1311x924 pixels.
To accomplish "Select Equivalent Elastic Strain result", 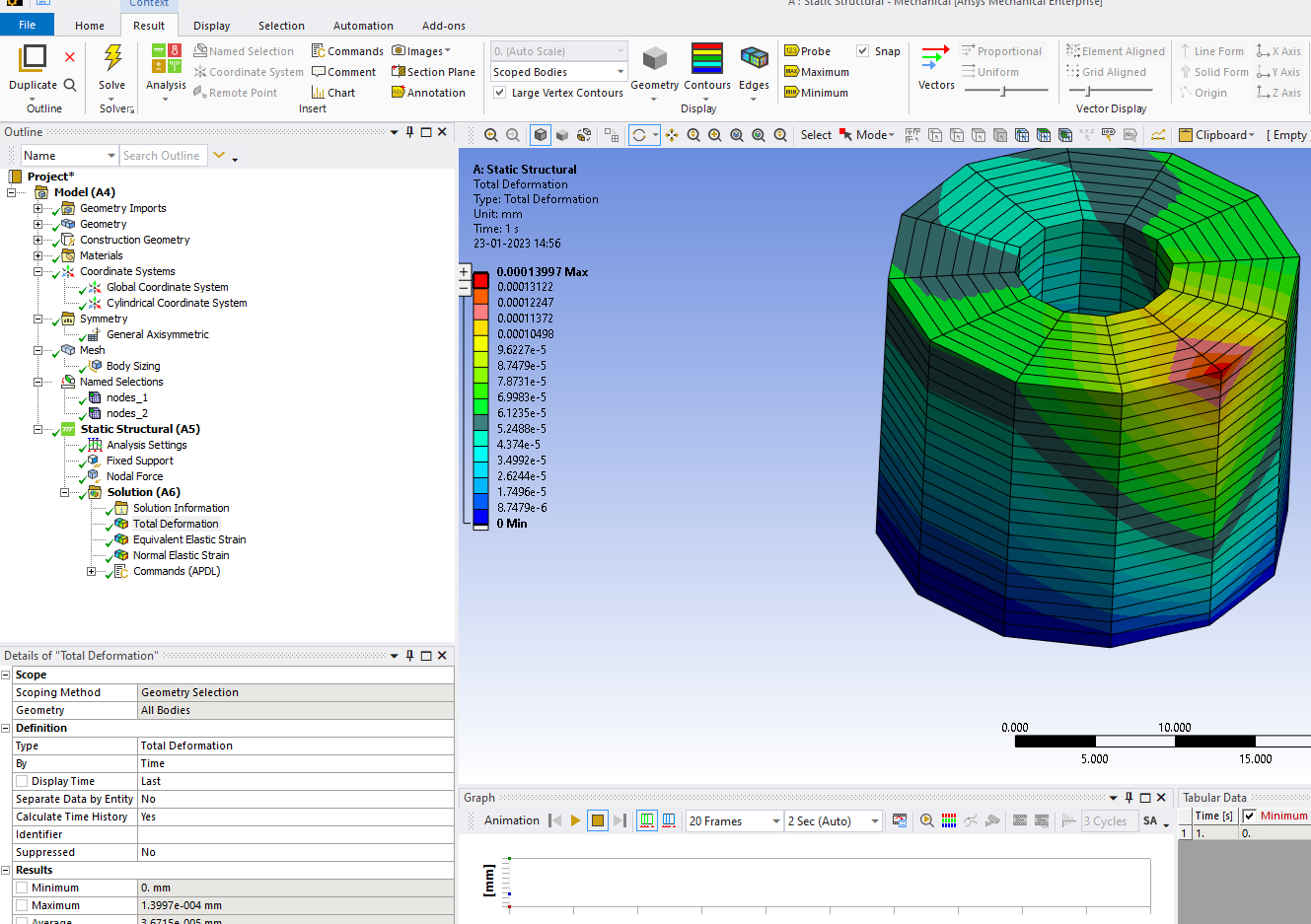I will click(188, 539).
